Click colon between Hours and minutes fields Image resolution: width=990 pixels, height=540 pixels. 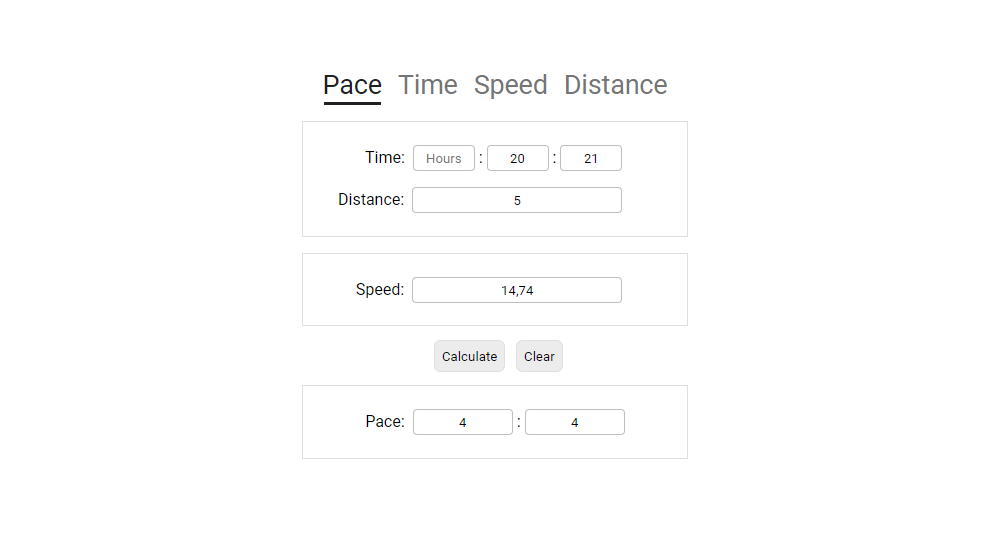click(x=480, y=158)
